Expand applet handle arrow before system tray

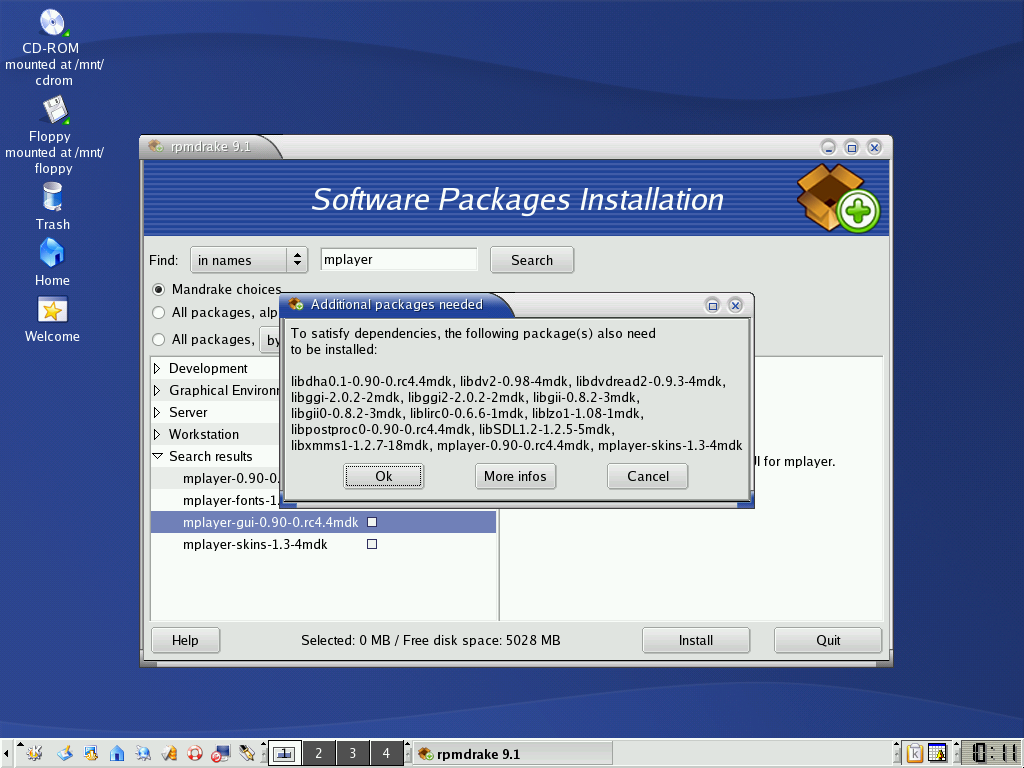tap(897, 744)
